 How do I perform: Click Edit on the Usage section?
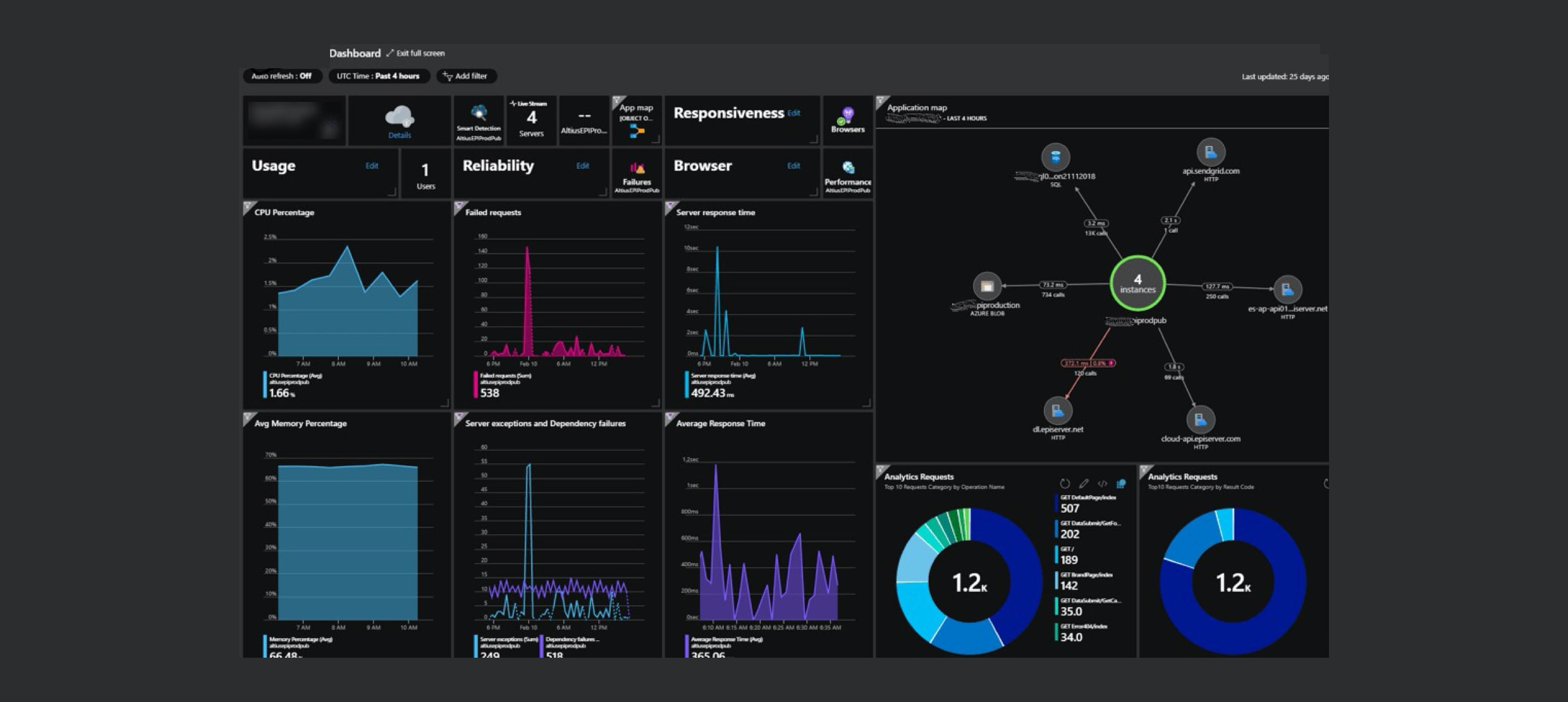[x=372, y=165]
